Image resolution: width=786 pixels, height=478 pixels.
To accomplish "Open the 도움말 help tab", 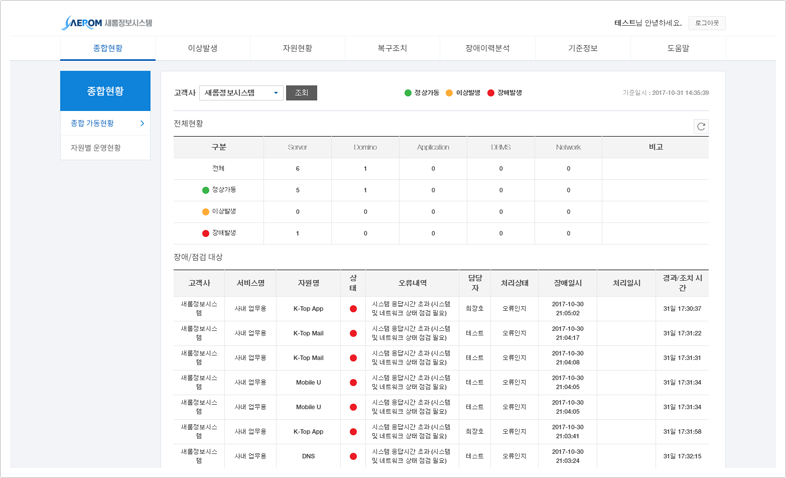I will (x=677, y=48).
